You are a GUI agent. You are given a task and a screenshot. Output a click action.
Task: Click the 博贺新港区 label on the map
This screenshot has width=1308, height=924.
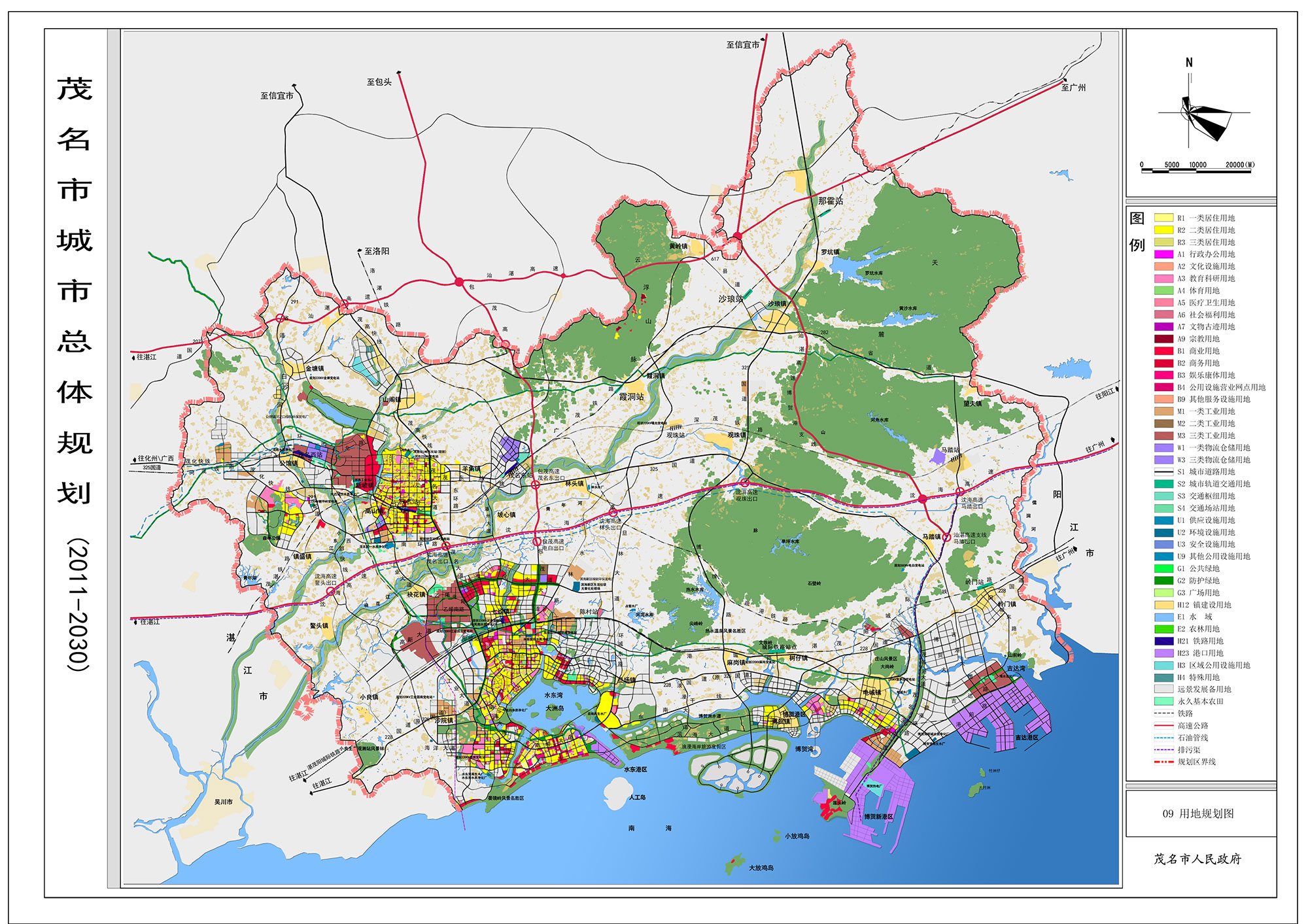click(x=878, y=817)
